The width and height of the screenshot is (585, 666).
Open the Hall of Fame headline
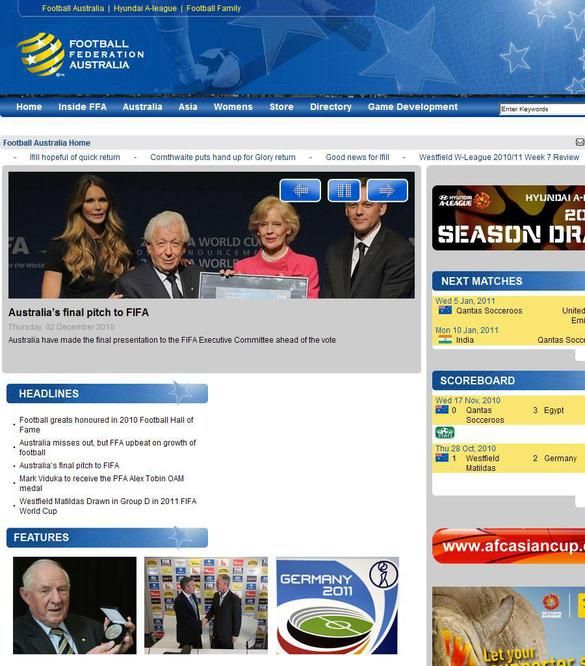pos(106,424)
